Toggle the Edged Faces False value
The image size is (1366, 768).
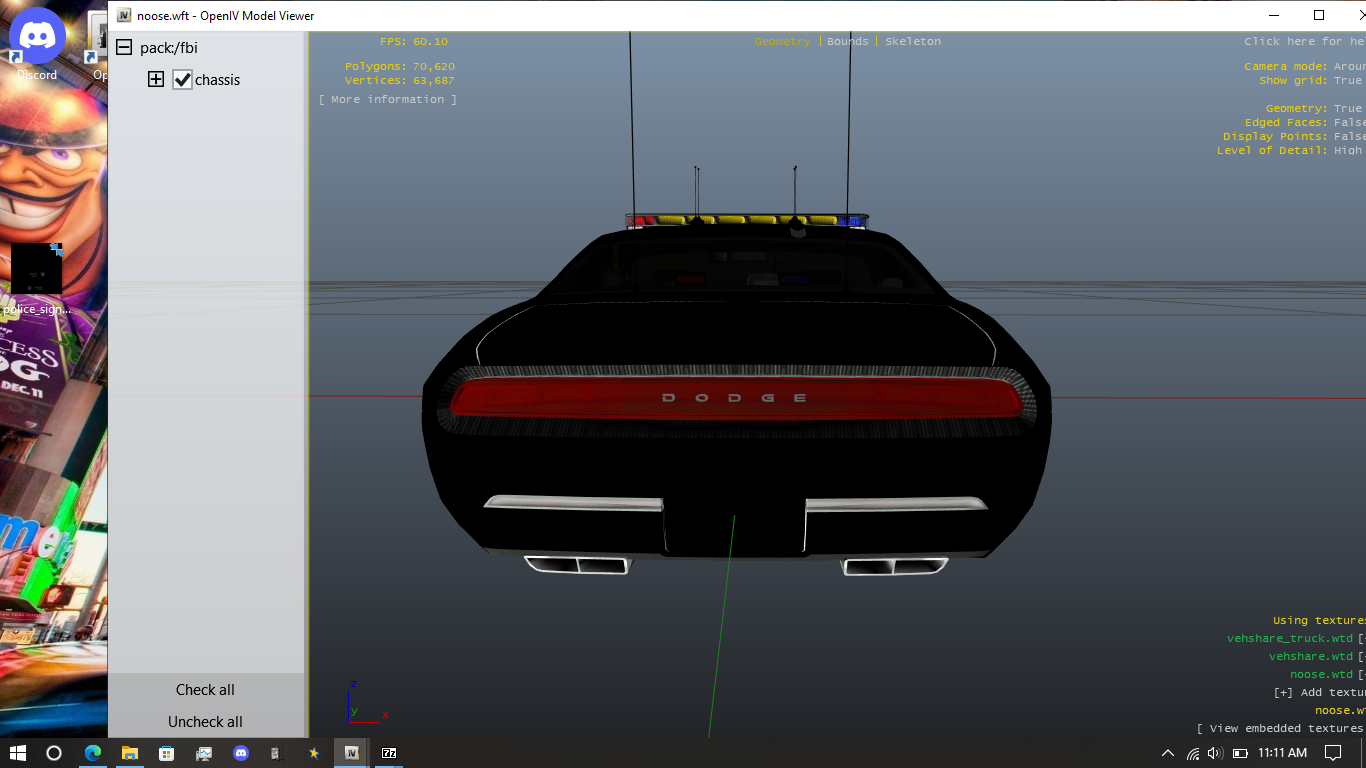[1347, 123]
